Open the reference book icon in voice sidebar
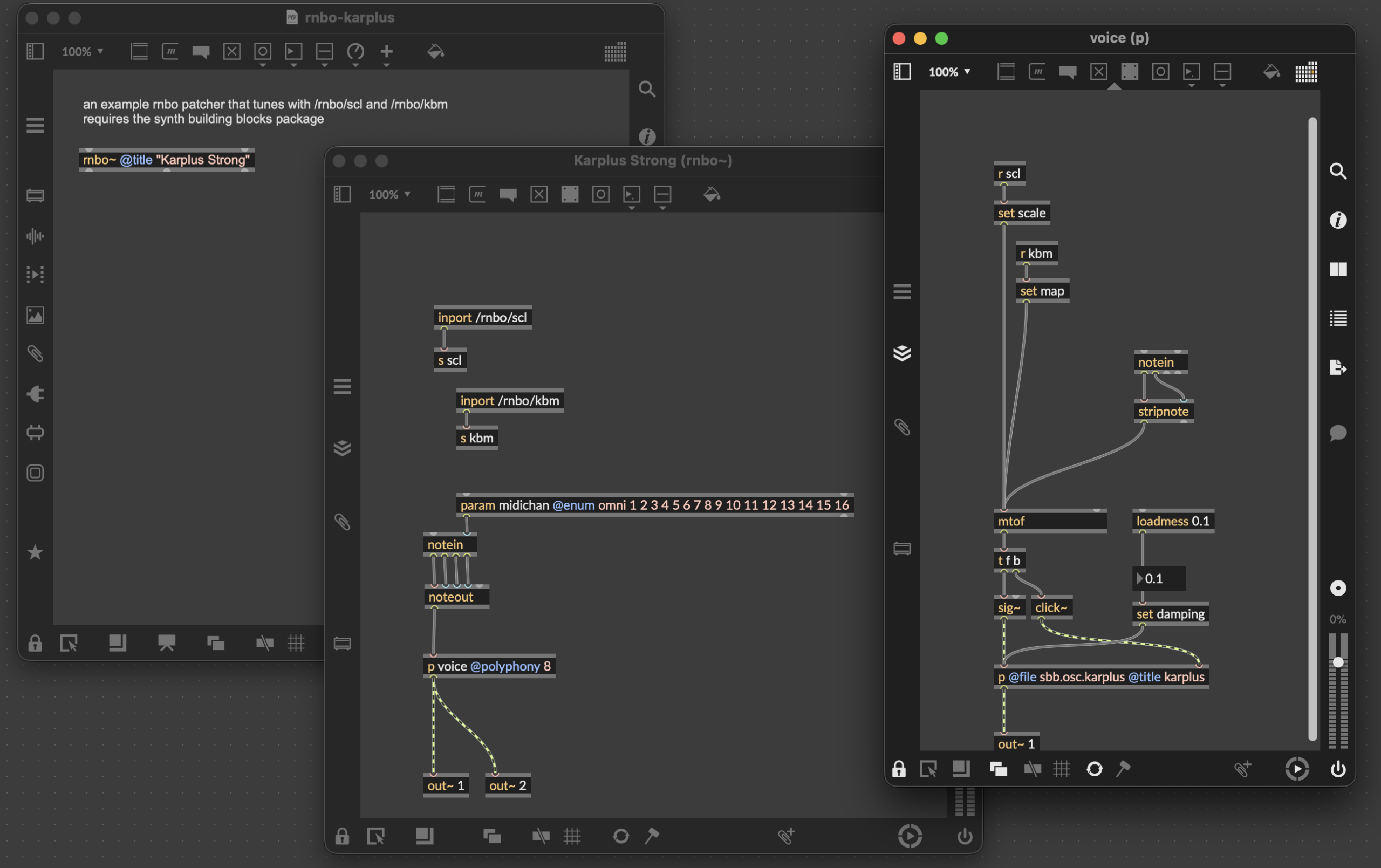1381x868 pixels. (x=1338, y=269)
